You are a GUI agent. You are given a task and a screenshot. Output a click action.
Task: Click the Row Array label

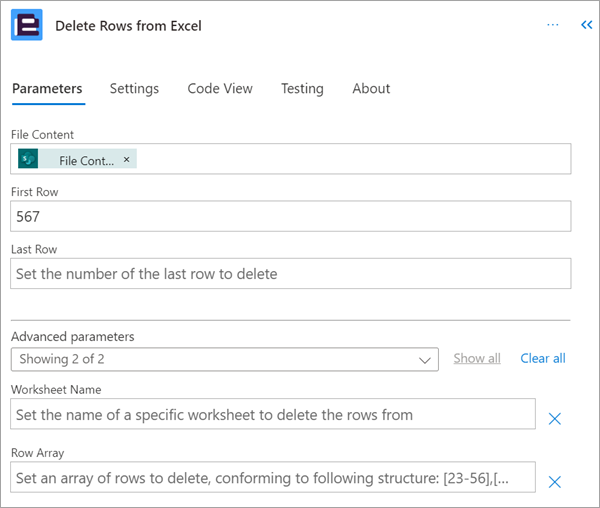tap(38, 453)
